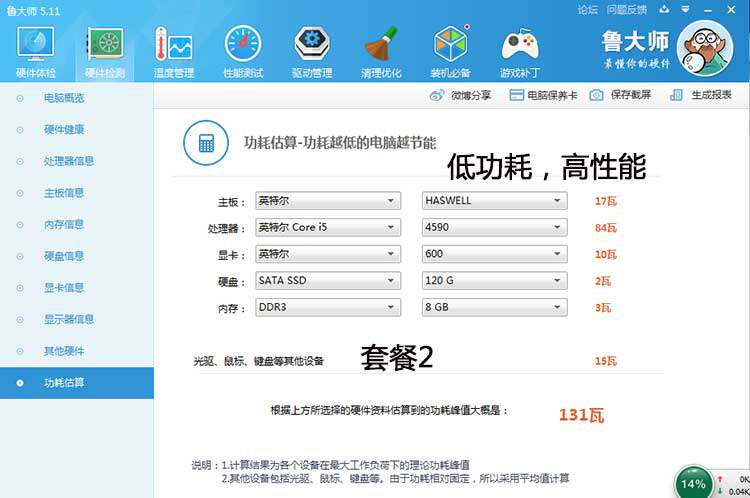Image resolution: width=750 pixels, height=498 pixels.
Task: Click the motherboard 17瓦 value
Action: (606, 201)
